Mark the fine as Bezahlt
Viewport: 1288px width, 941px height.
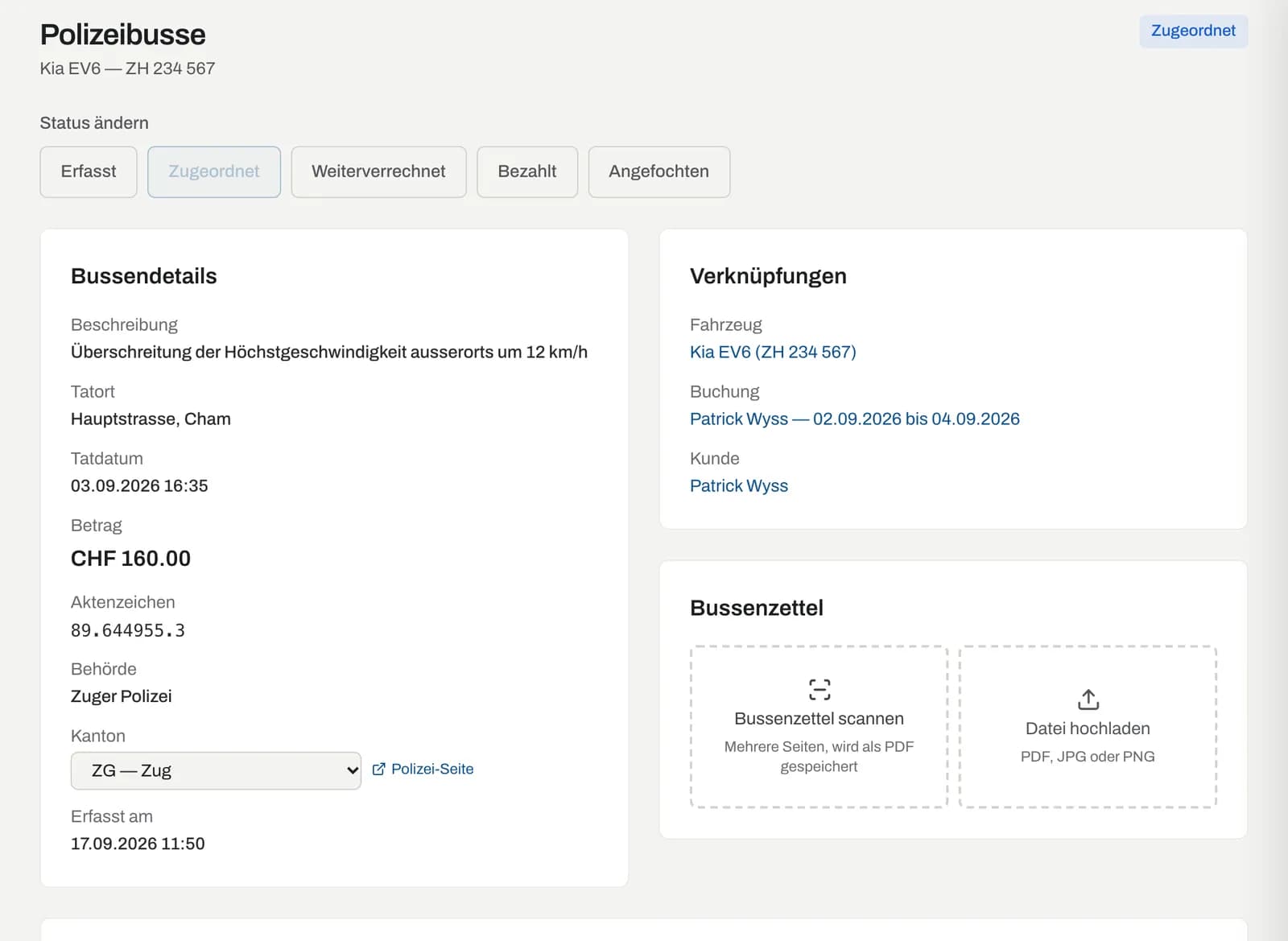[527, 171]
